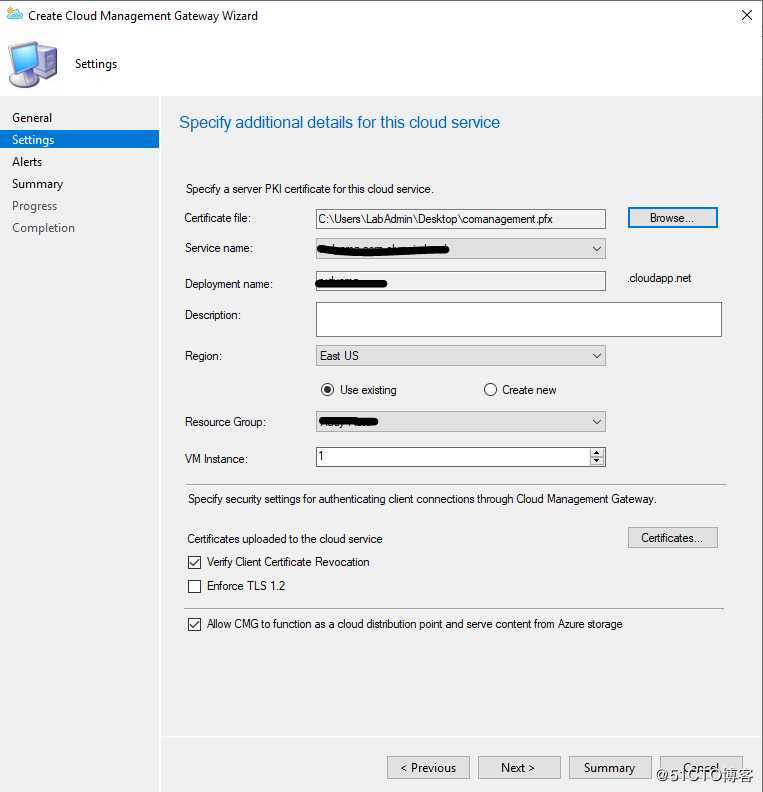Open the Service name dropdown
The height and width of the screenshot is (792, 763).
(460, 249)
